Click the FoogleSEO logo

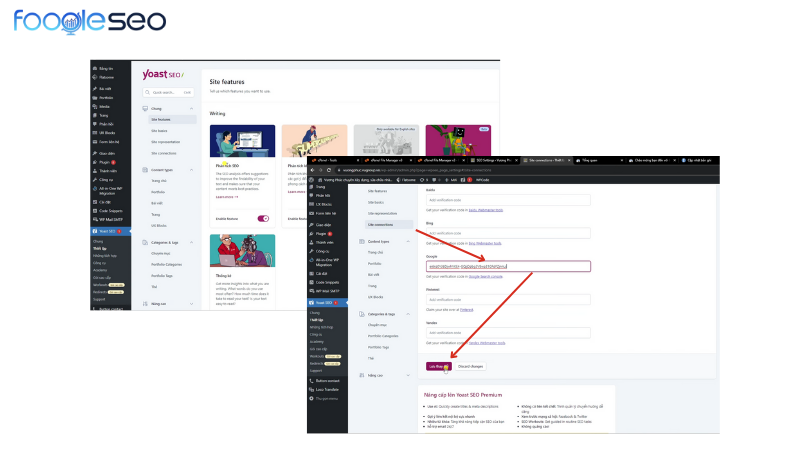(x=90, y=23)
